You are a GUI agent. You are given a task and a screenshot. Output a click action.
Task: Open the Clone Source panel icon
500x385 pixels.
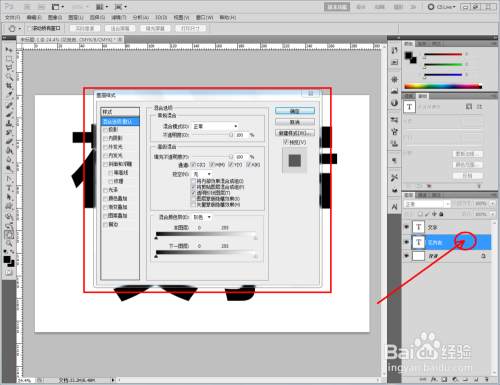395,143
